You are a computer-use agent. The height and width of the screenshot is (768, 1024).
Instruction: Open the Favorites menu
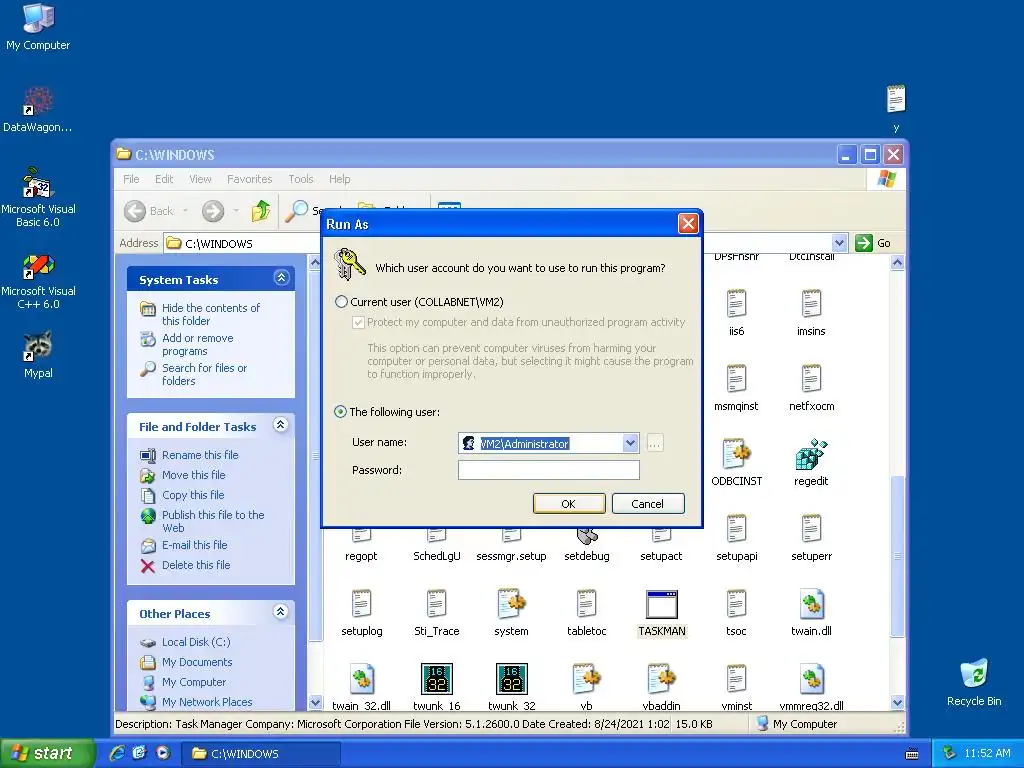[x=249, y=179]
